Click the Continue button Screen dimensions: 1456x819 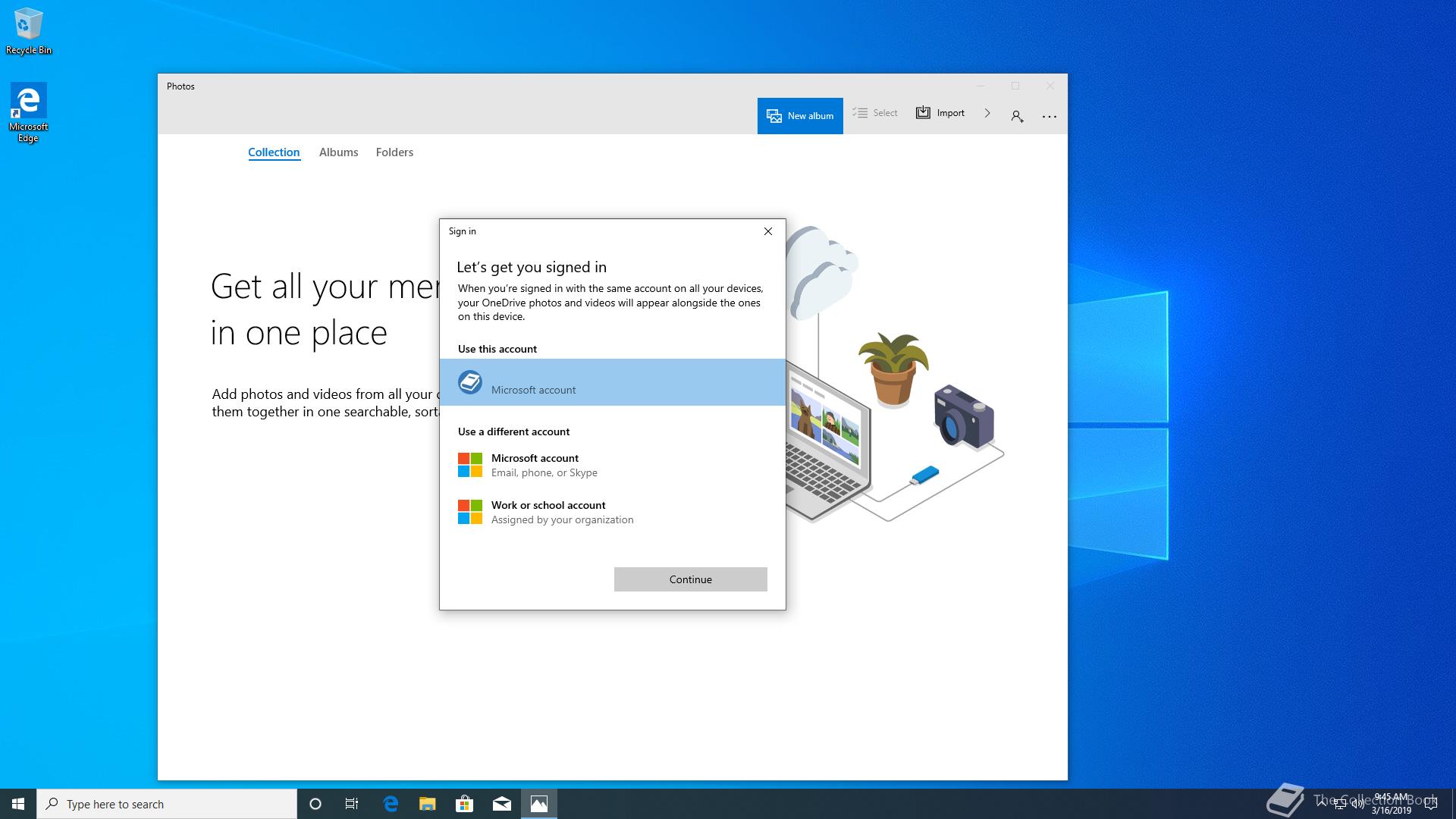[x=691, y=579]
